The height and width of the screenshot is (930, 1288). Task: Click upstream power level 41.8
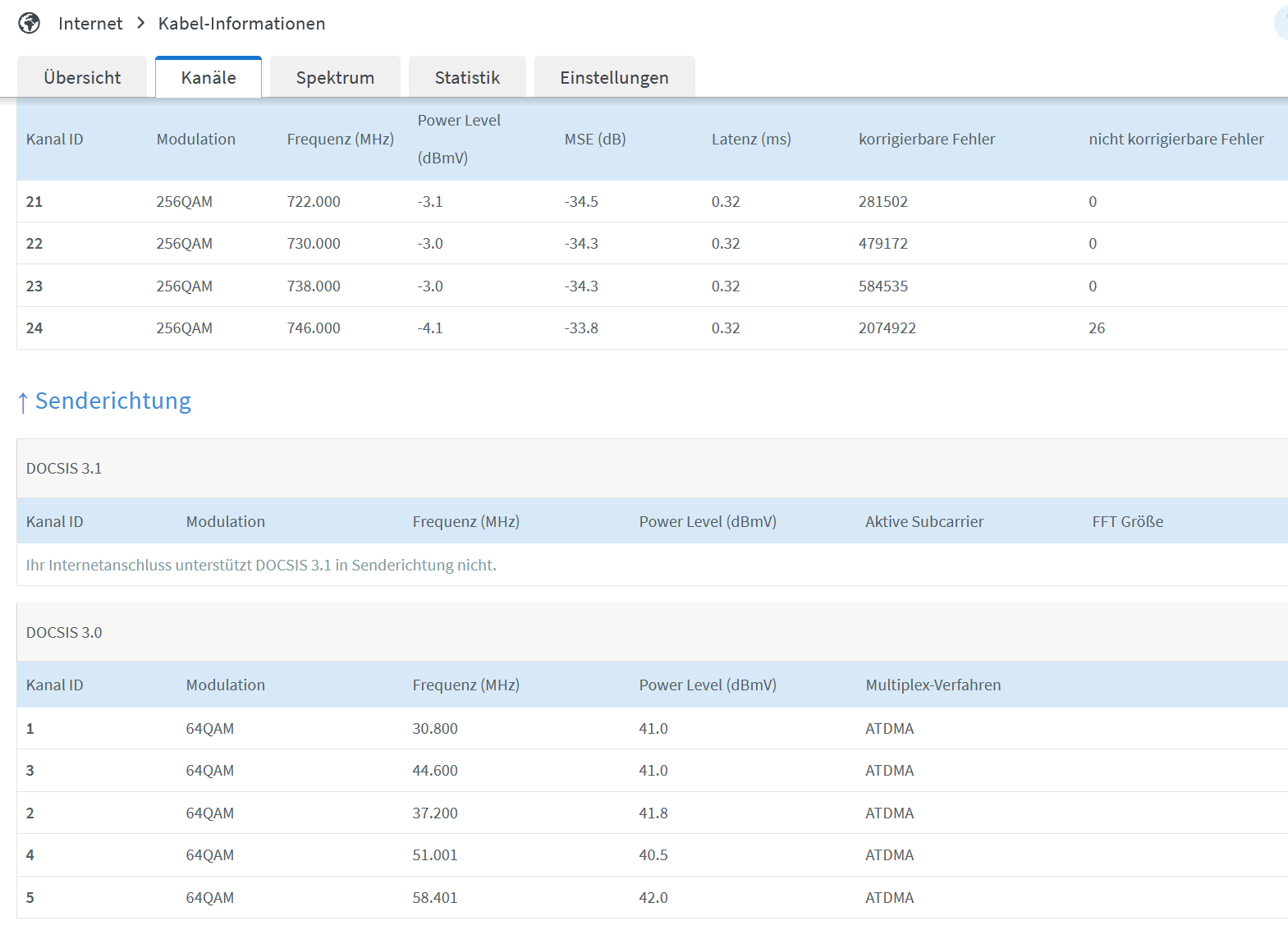(653, 813)
